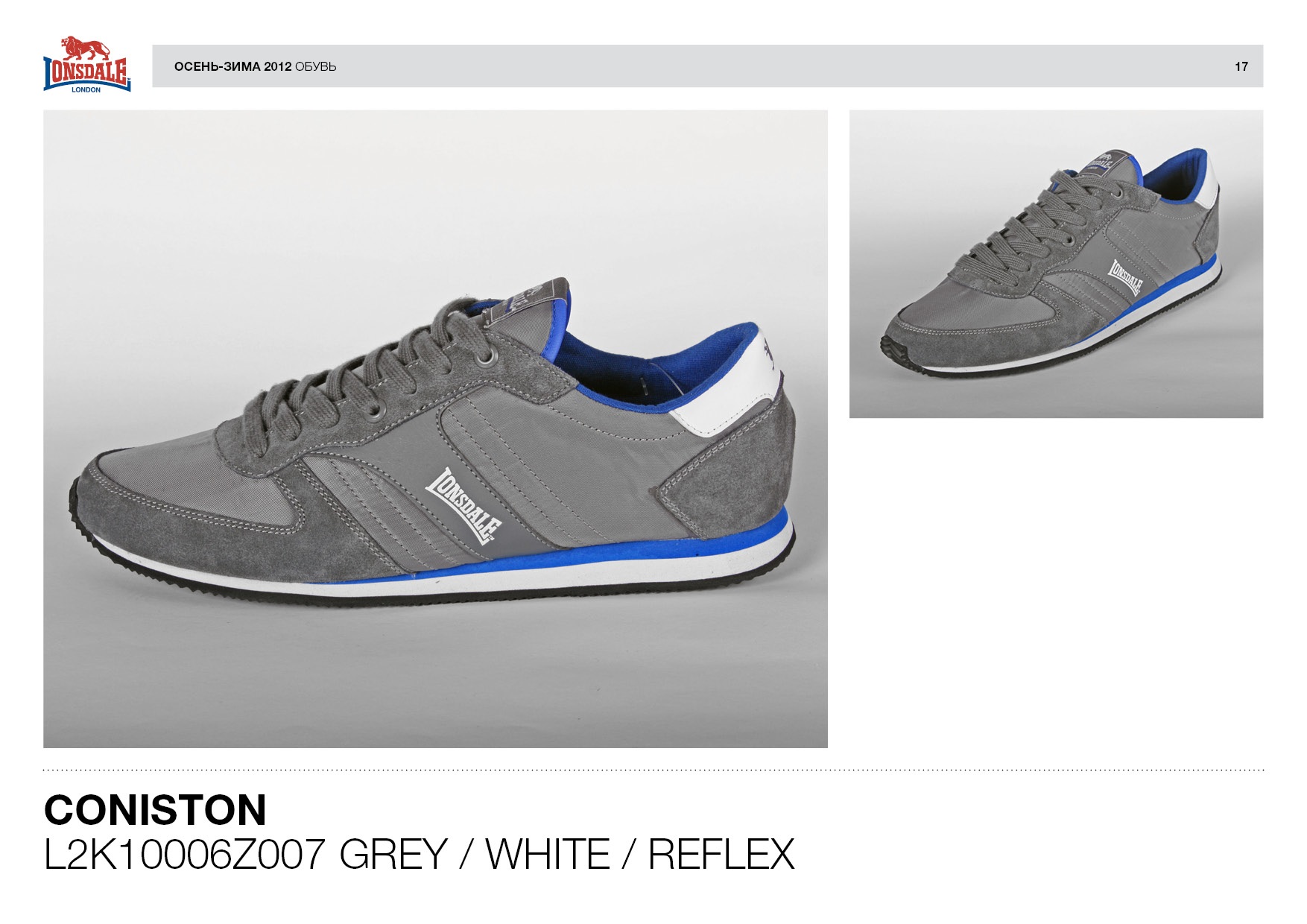This screenshot has width=1307, height=924.
Task: Click the product code L2K10006Z007
Action: 185,854
